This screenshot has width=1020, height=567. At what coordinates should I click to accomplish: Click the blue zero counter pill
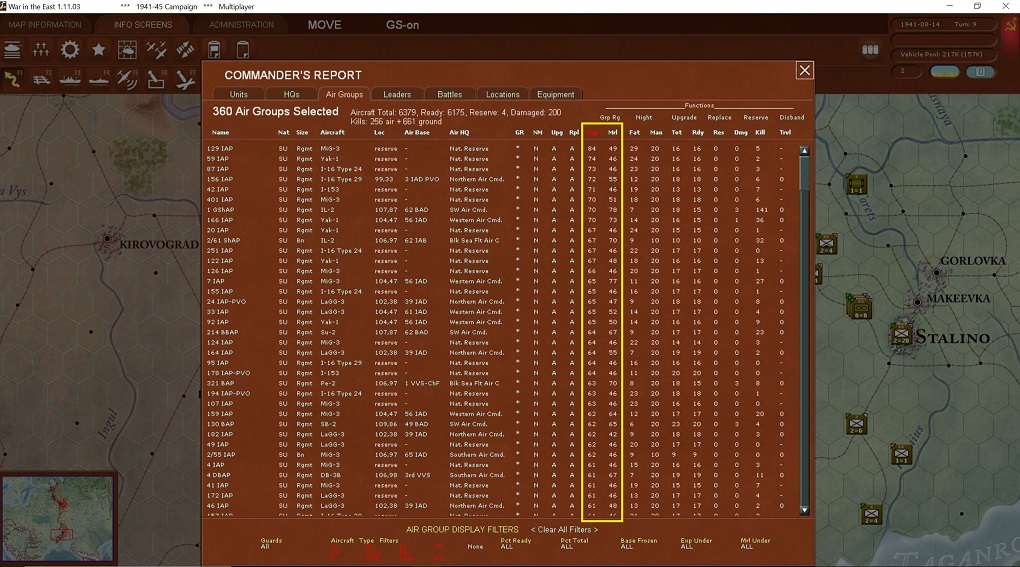pyautogui.click(x=980, y=72)
